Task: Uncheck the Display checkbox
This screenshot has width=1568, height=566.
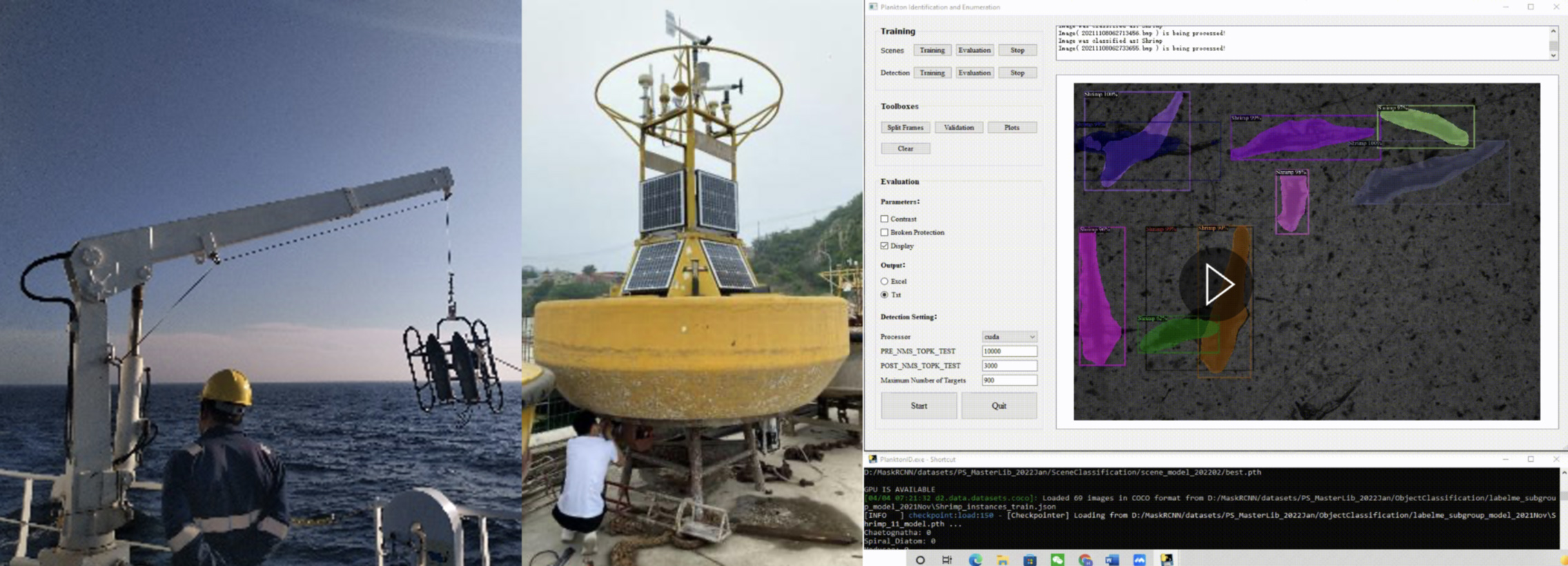Action: pos(884,246)
